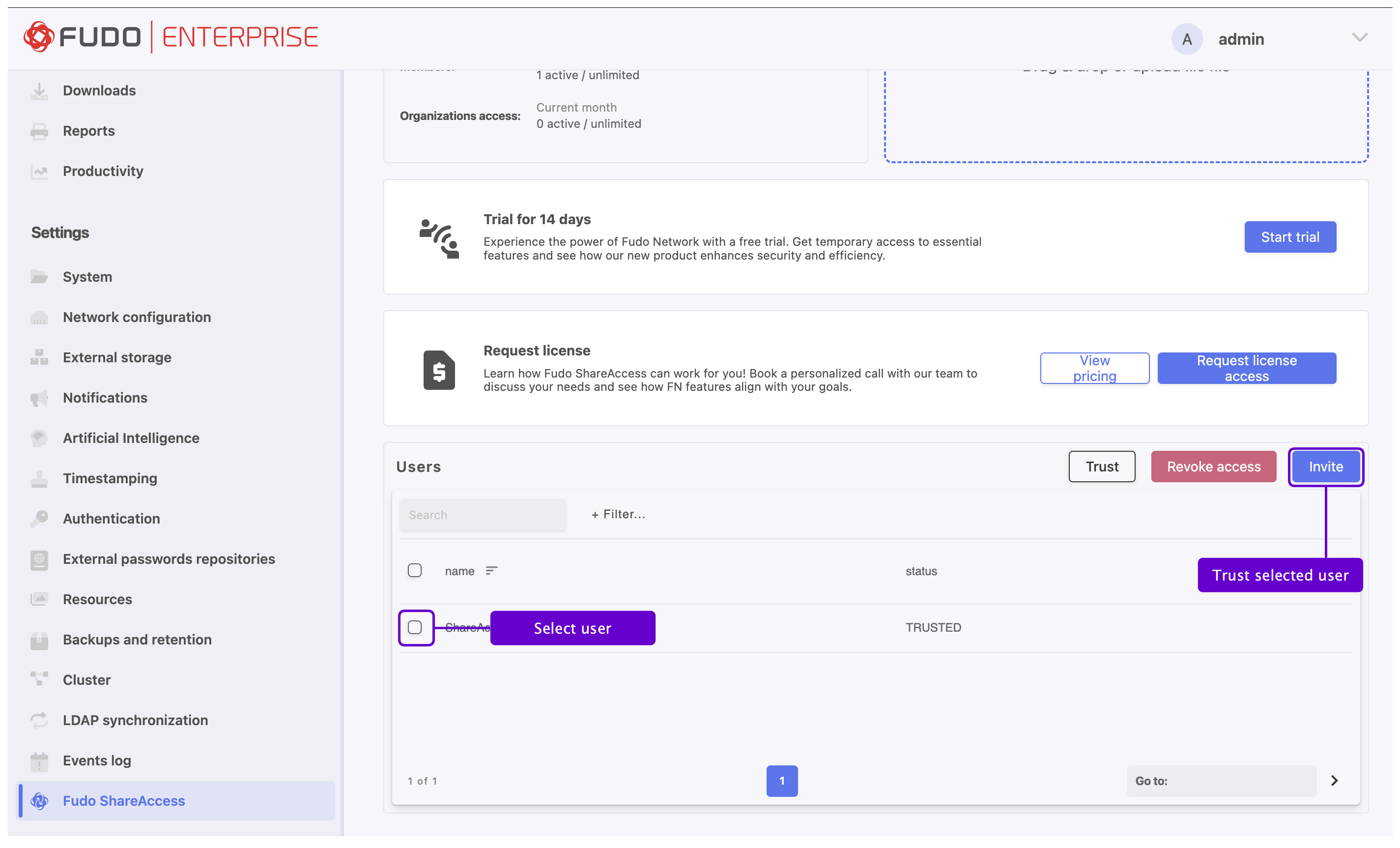The height and width of the screenshot is (848, 1400).
Task: Click the Reports printer icon
Action: point(39,131)
